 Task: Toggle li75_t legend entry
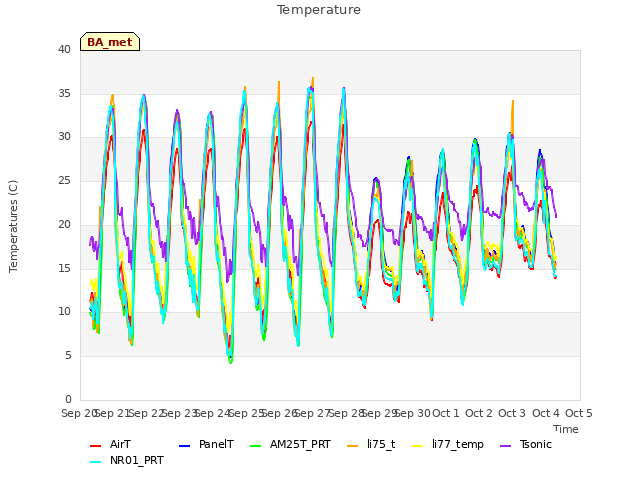point(371,444)
